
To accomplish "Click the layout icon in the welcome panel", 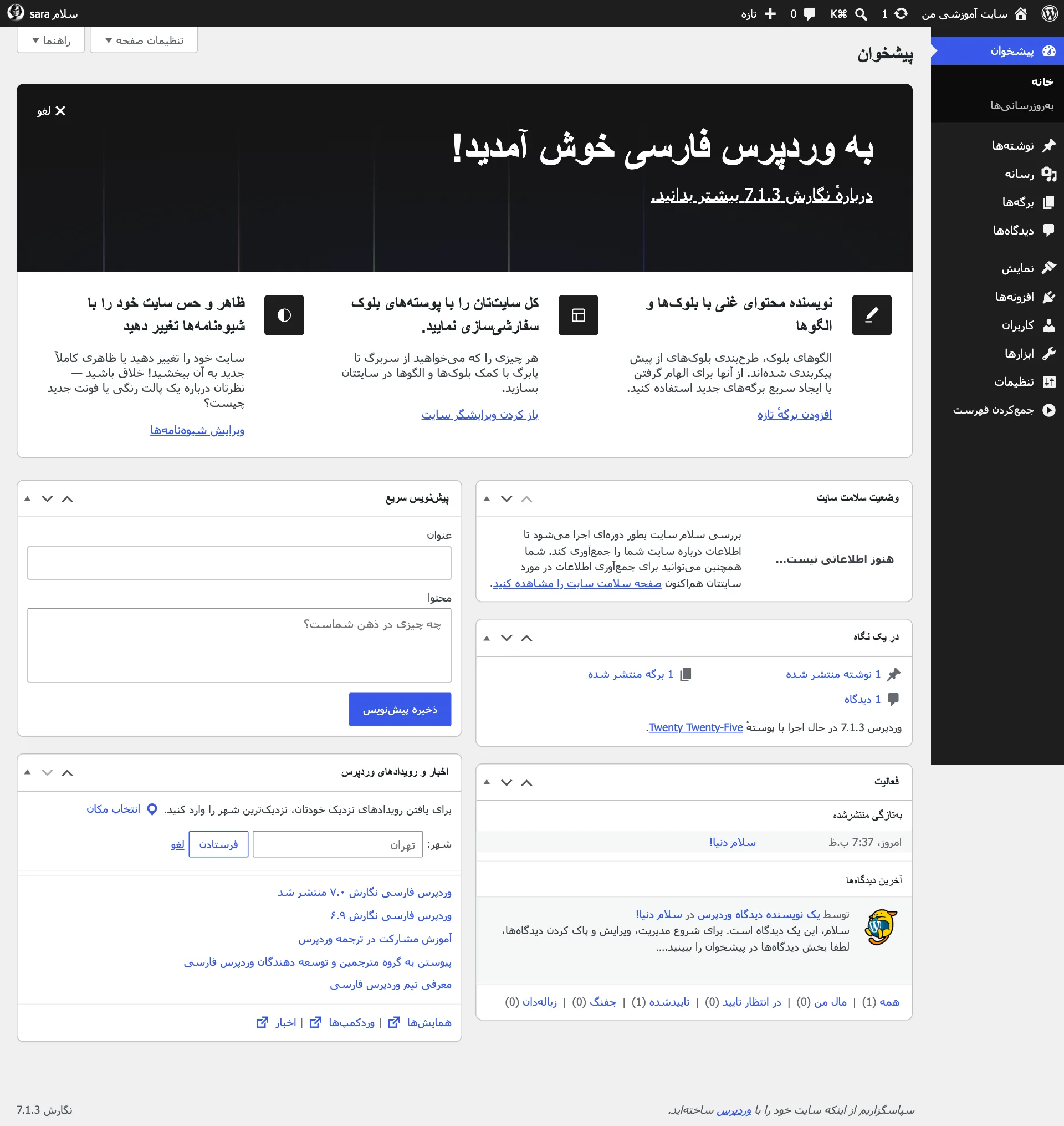I will [x=578, y=315].
